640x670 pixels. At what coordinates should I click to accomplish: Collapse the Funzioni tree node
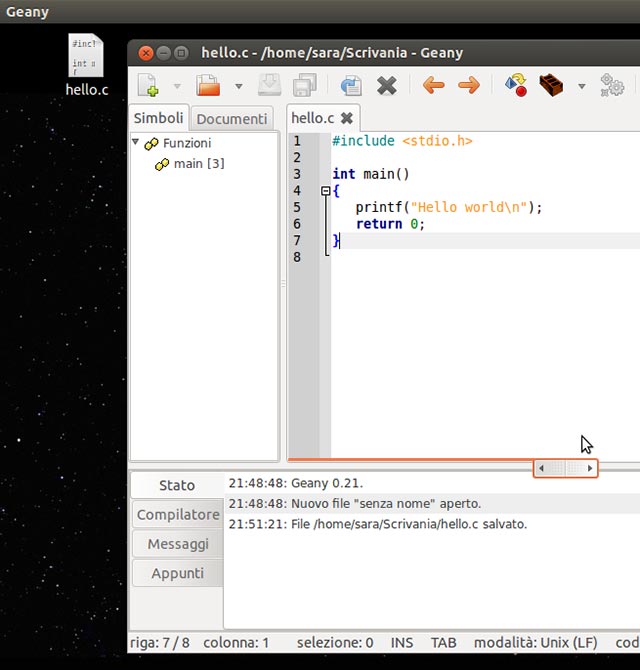[x=136, y=143]
